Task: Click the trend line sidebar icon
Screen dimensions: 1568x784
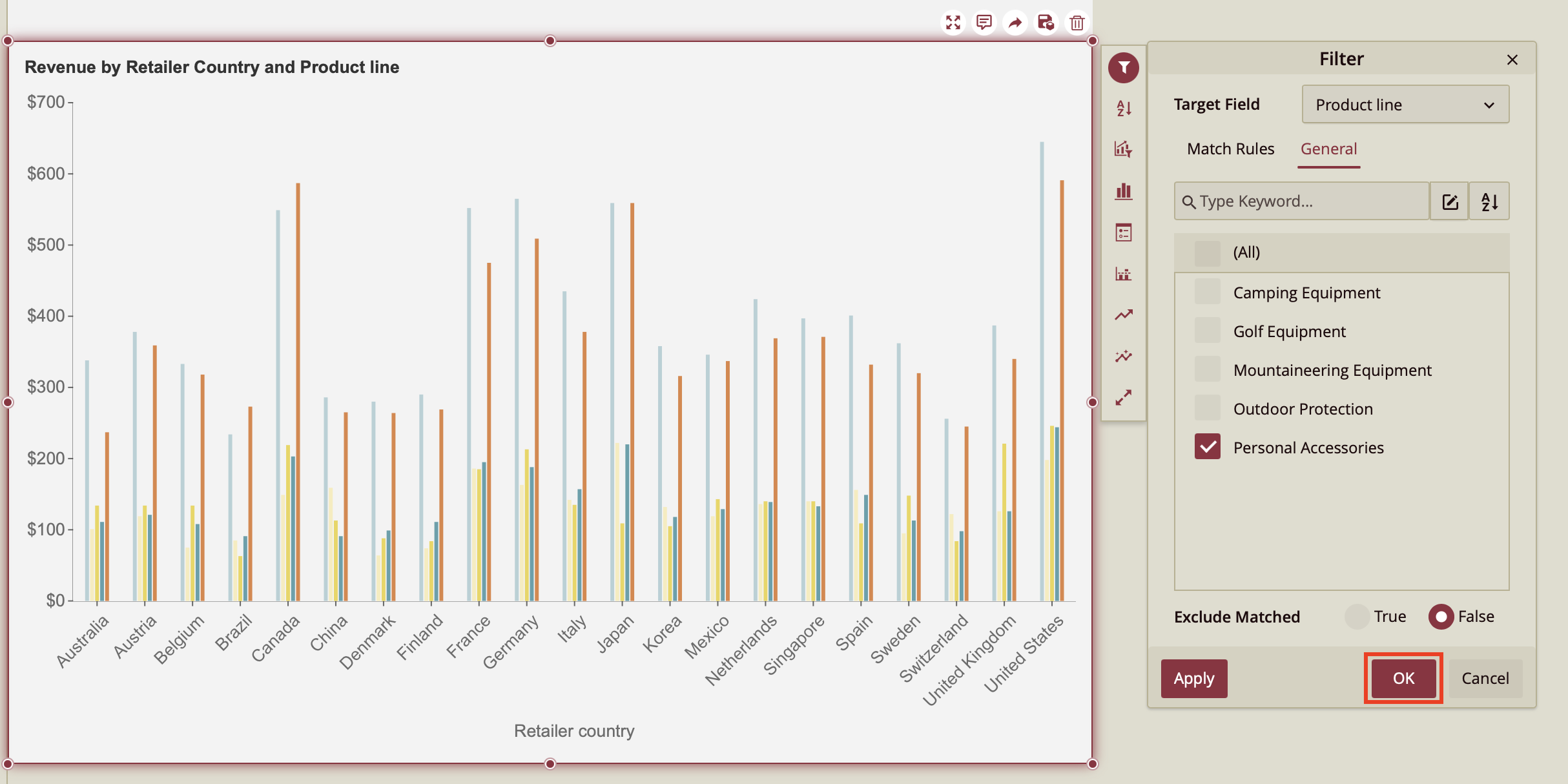Action: (1124, 315)
